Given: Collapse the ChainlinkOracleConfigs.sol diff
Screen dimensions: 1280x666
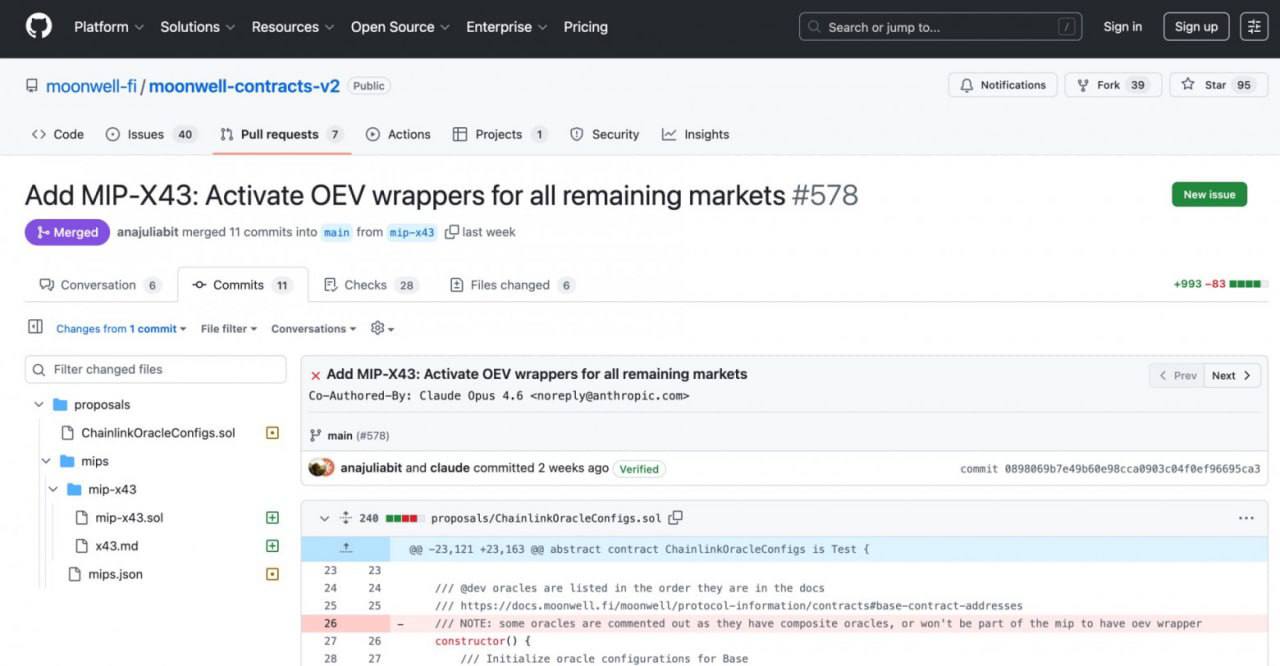Looking at the screenshot, I should 324,518.
